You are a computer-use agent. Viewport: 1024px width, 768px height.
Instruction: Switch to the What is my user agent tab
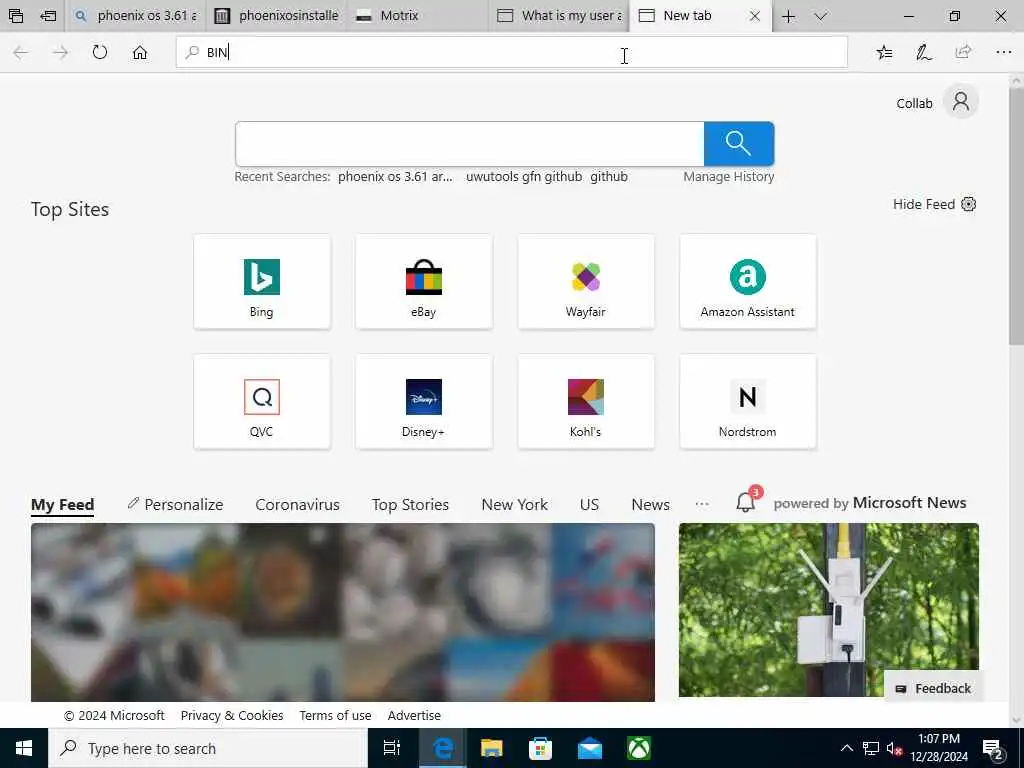[x=559, y=16]
